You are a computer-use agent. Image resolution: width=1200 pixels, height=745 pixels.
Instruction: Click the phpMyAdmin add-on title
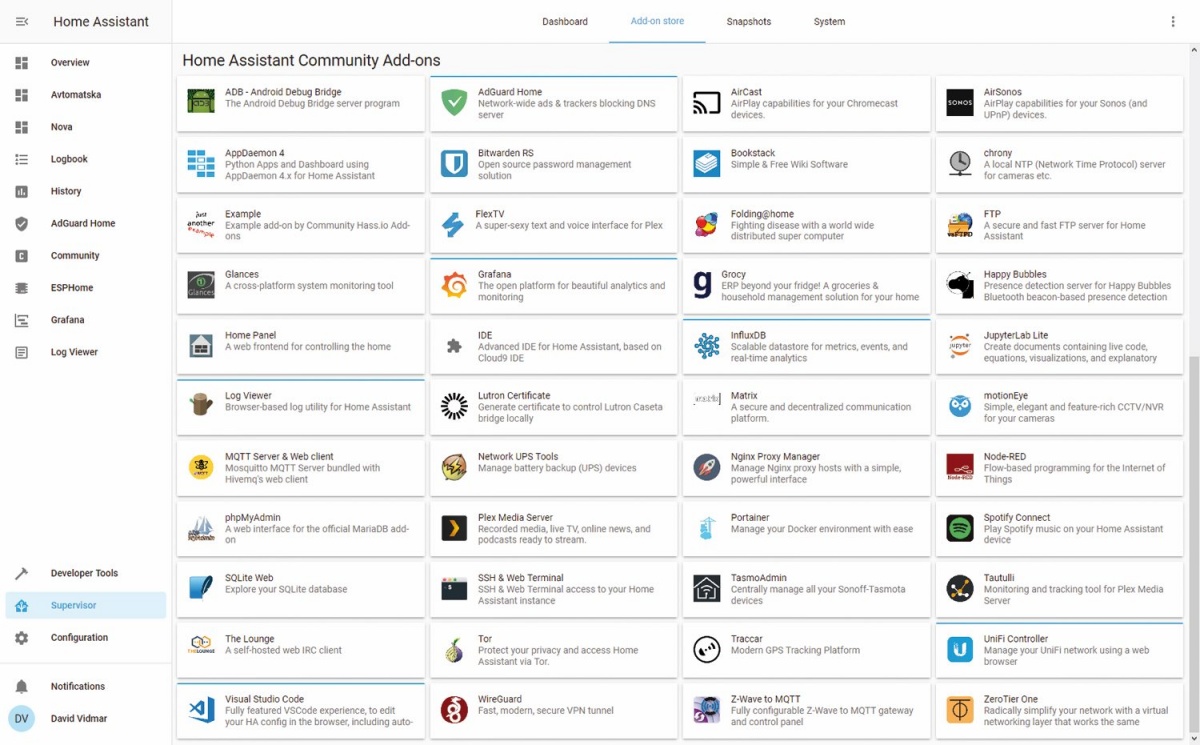tap(252, 518)
